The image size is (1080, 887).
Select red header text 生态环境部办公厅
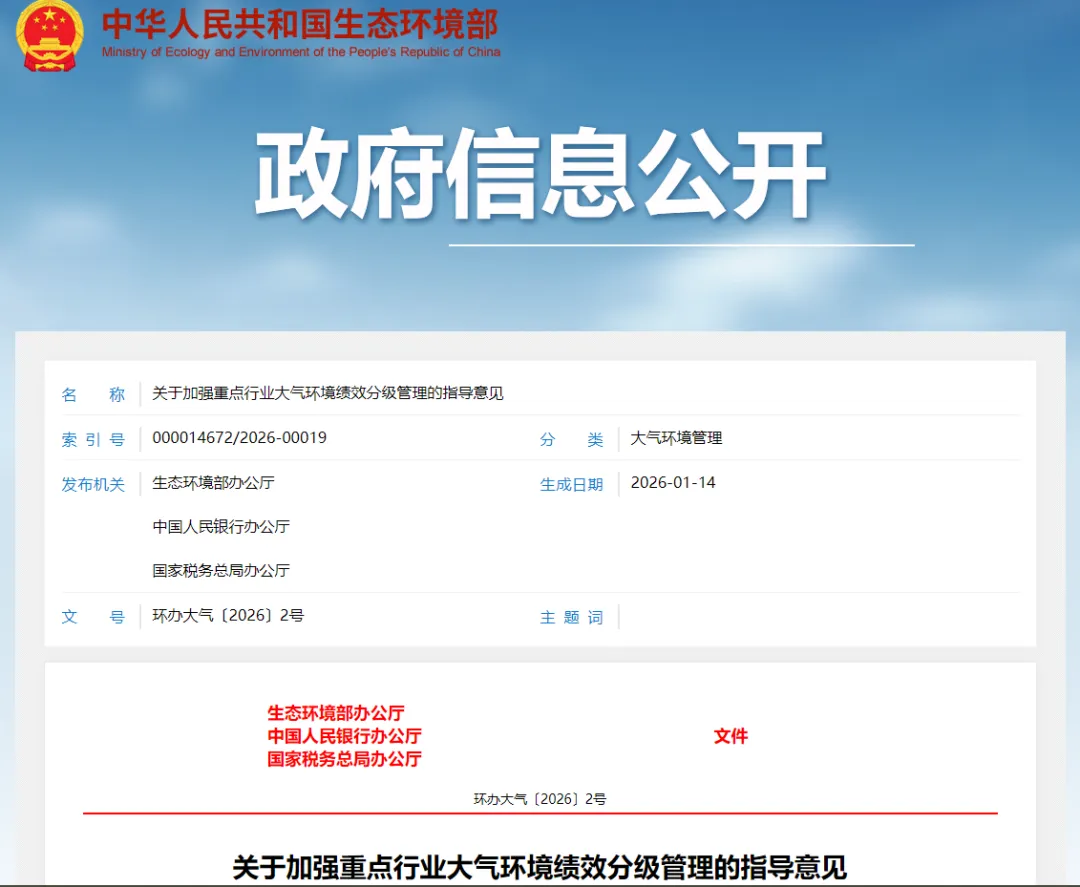coord(336,713)
